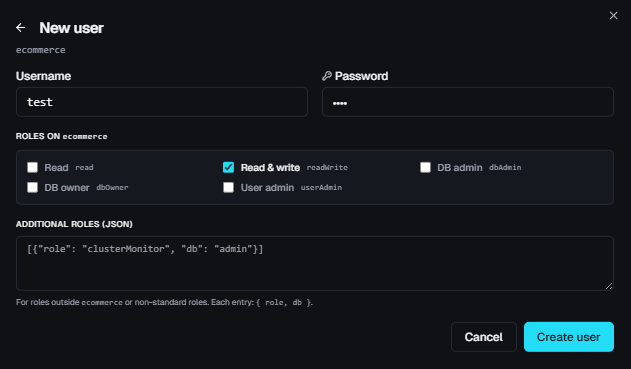631x369 pixels.
Task: Click the back arrow beside New user
Action: [21, 28]
